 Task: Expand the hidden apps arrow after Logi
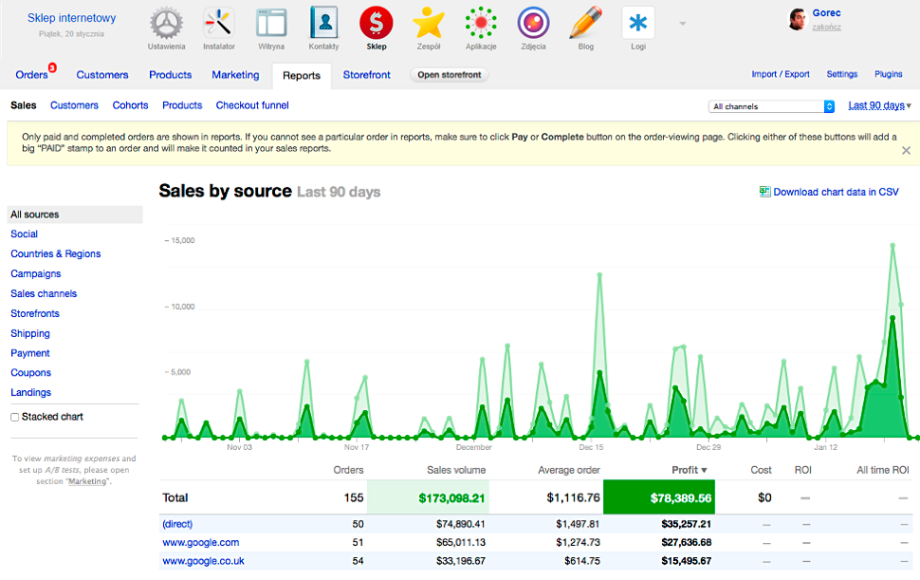pos(683,23)
